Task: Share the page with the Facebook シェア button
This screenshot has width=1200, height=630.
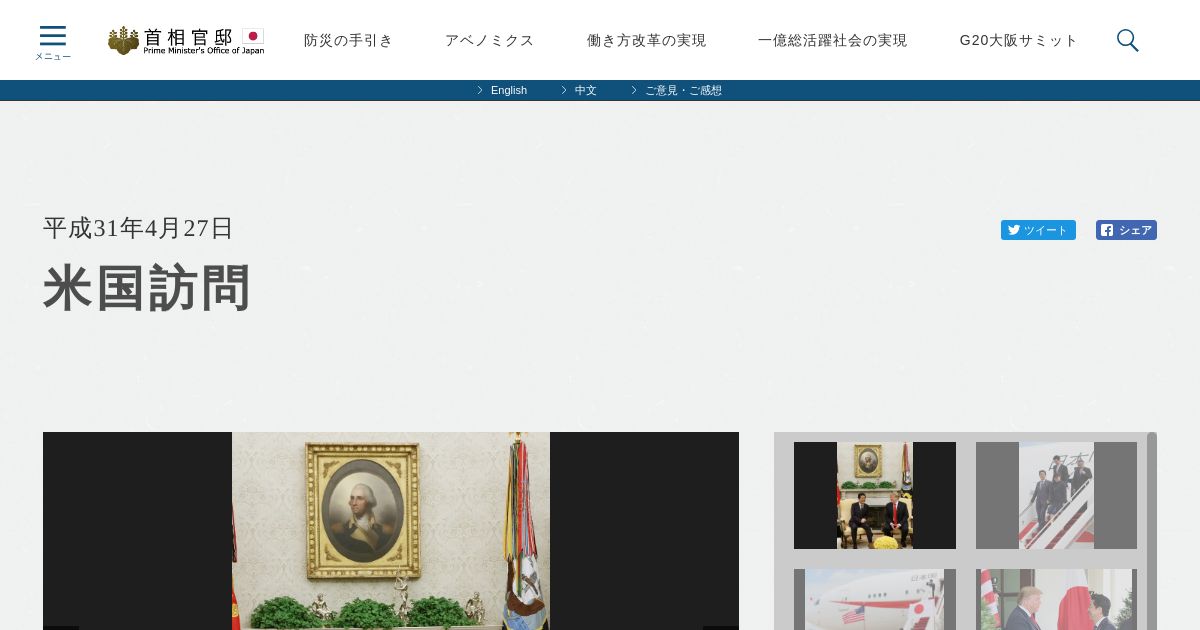Action: [x=1126, y=230]
